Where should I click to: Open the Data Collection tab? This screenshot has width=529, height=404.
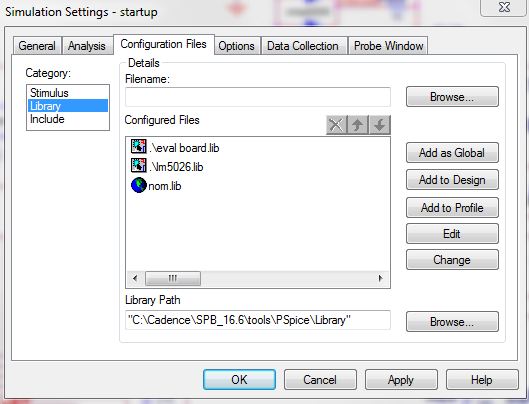click(303, 46)
